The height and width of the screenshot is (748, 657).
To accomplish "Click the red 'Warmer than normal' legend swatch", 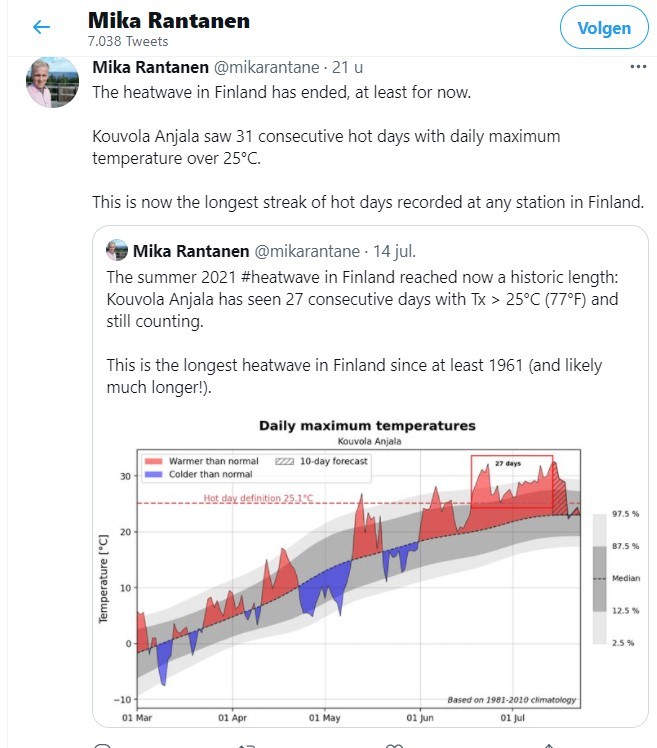I will (x=155, y=461).
